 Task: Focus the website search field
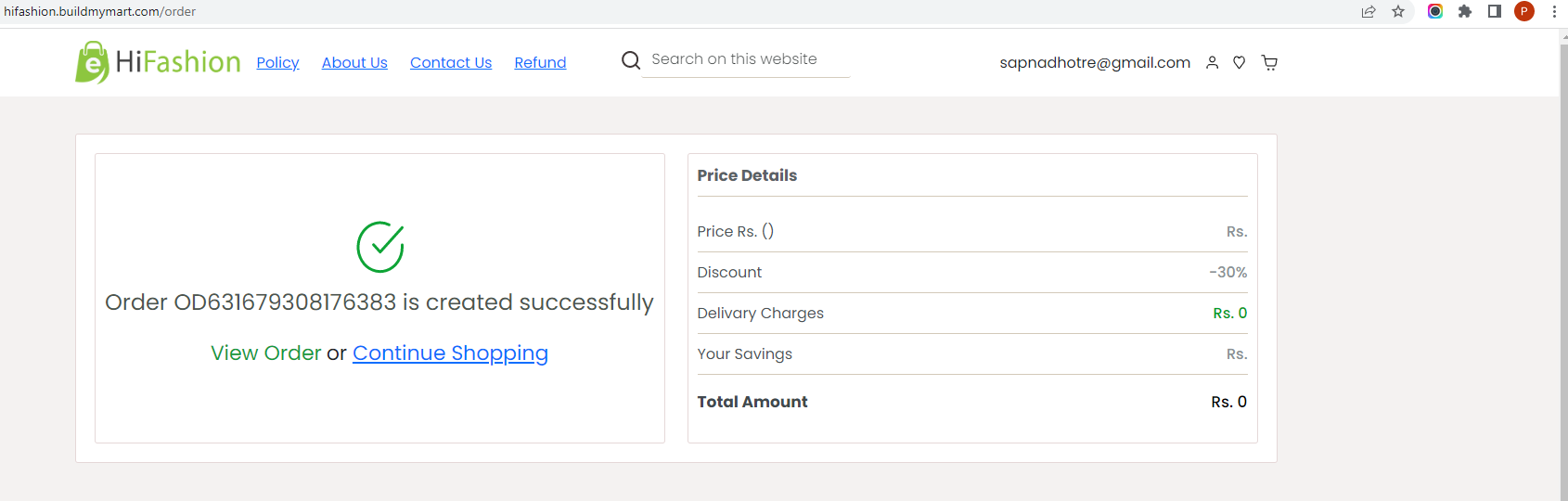pos(746,59)
